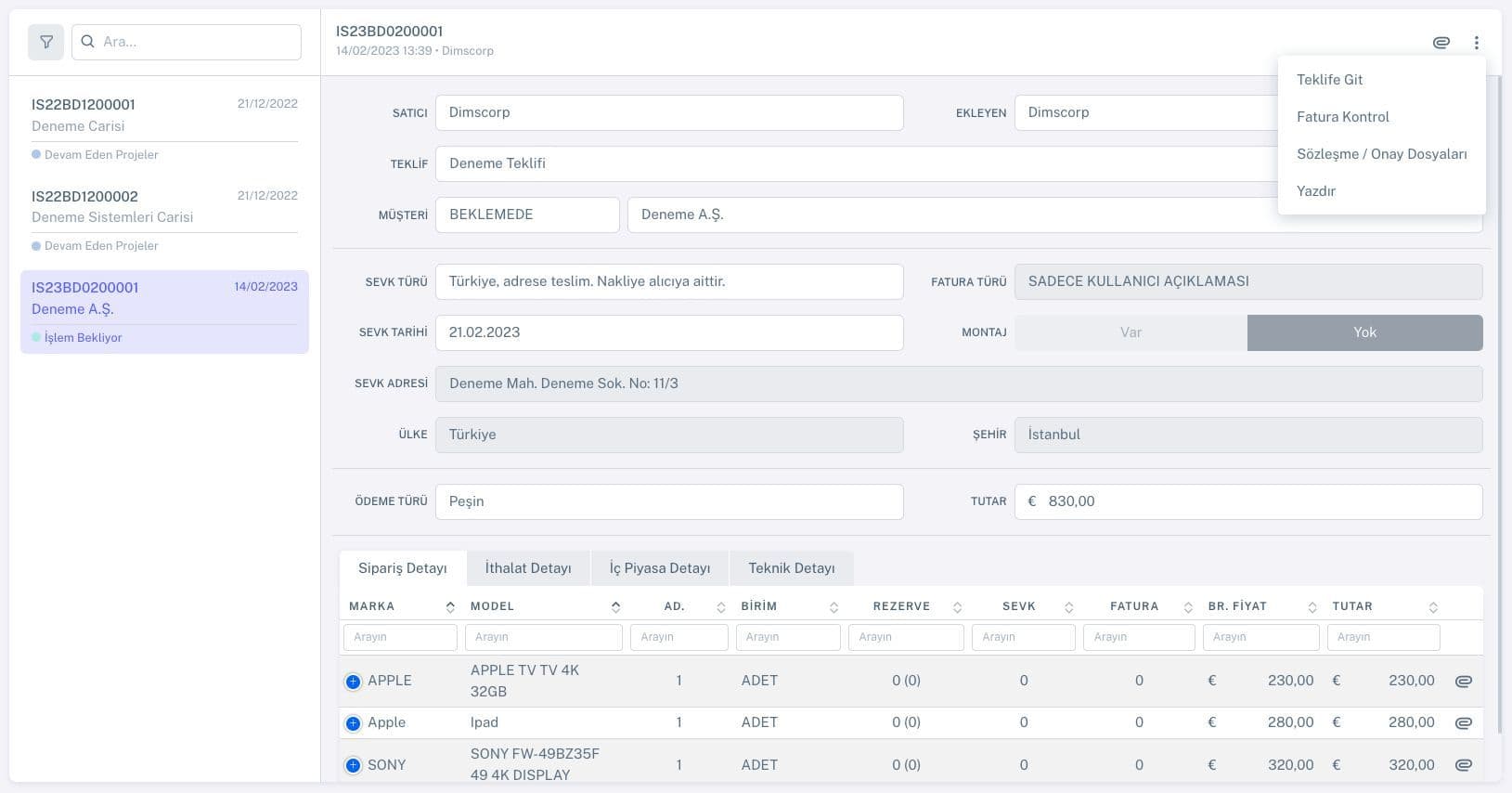Screen dimensions: 1512x793
Task: Open attachment for the Ipad row
Action: pos(1463,723)
